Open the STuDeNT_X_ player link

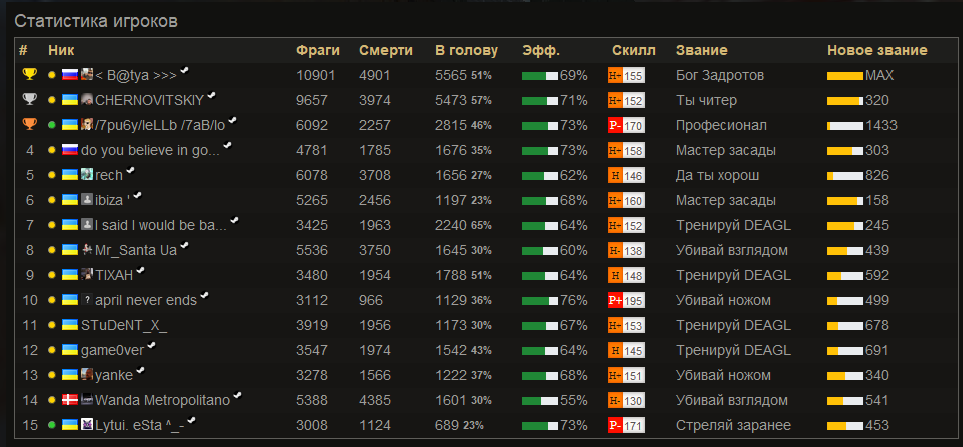124,325
